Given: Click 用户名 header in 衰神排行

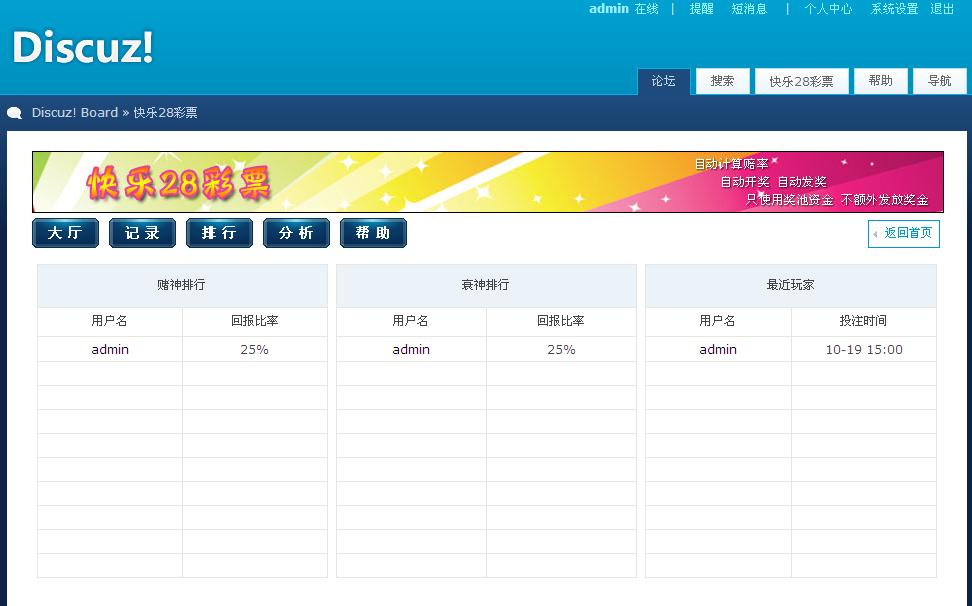Looking at the screenshot, I should (x=410, y=321).
